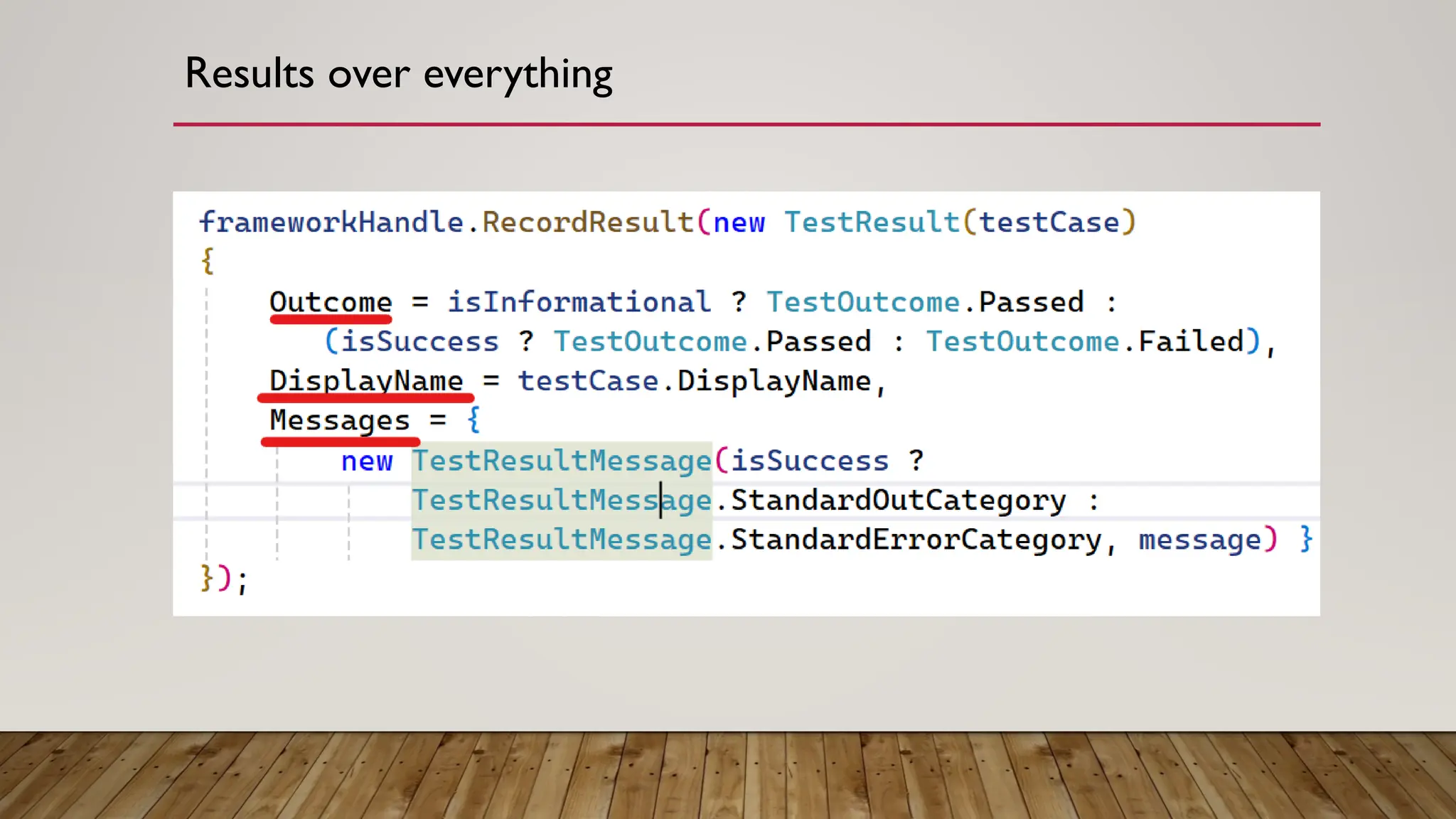Click the TestResult class name

click(x=872, y=223)
